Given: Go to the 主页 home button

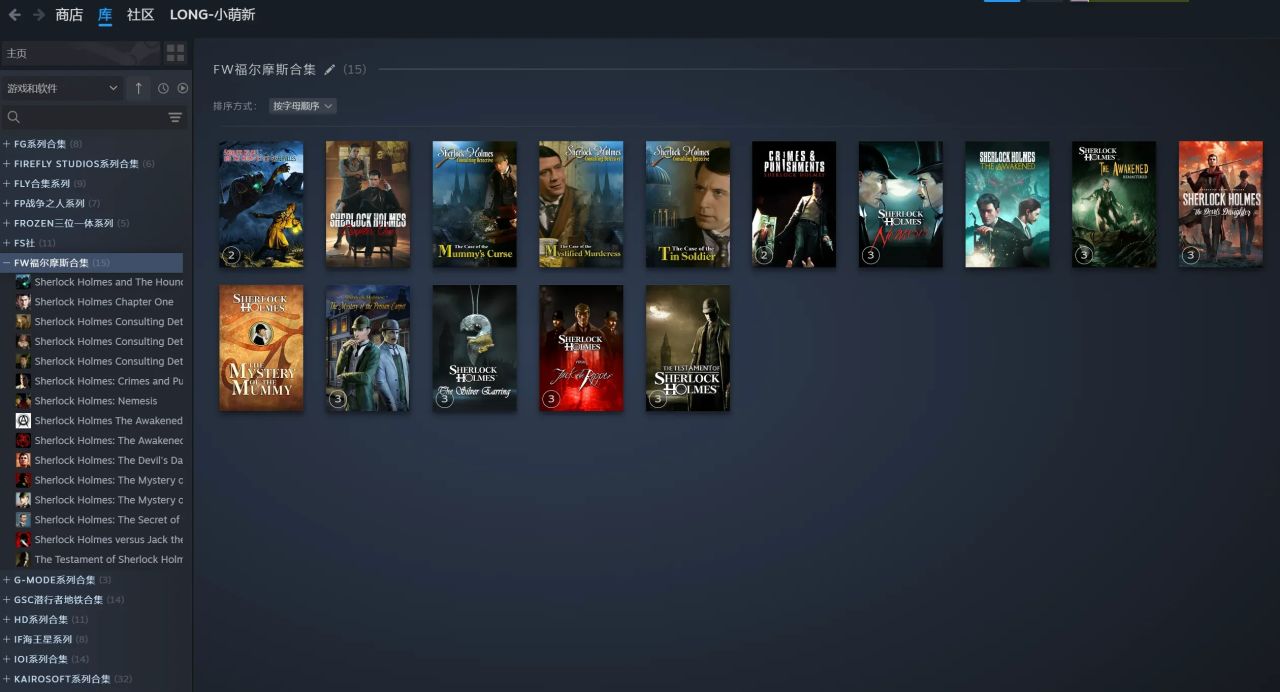Looking at the screenshot, I should point(80,53).
